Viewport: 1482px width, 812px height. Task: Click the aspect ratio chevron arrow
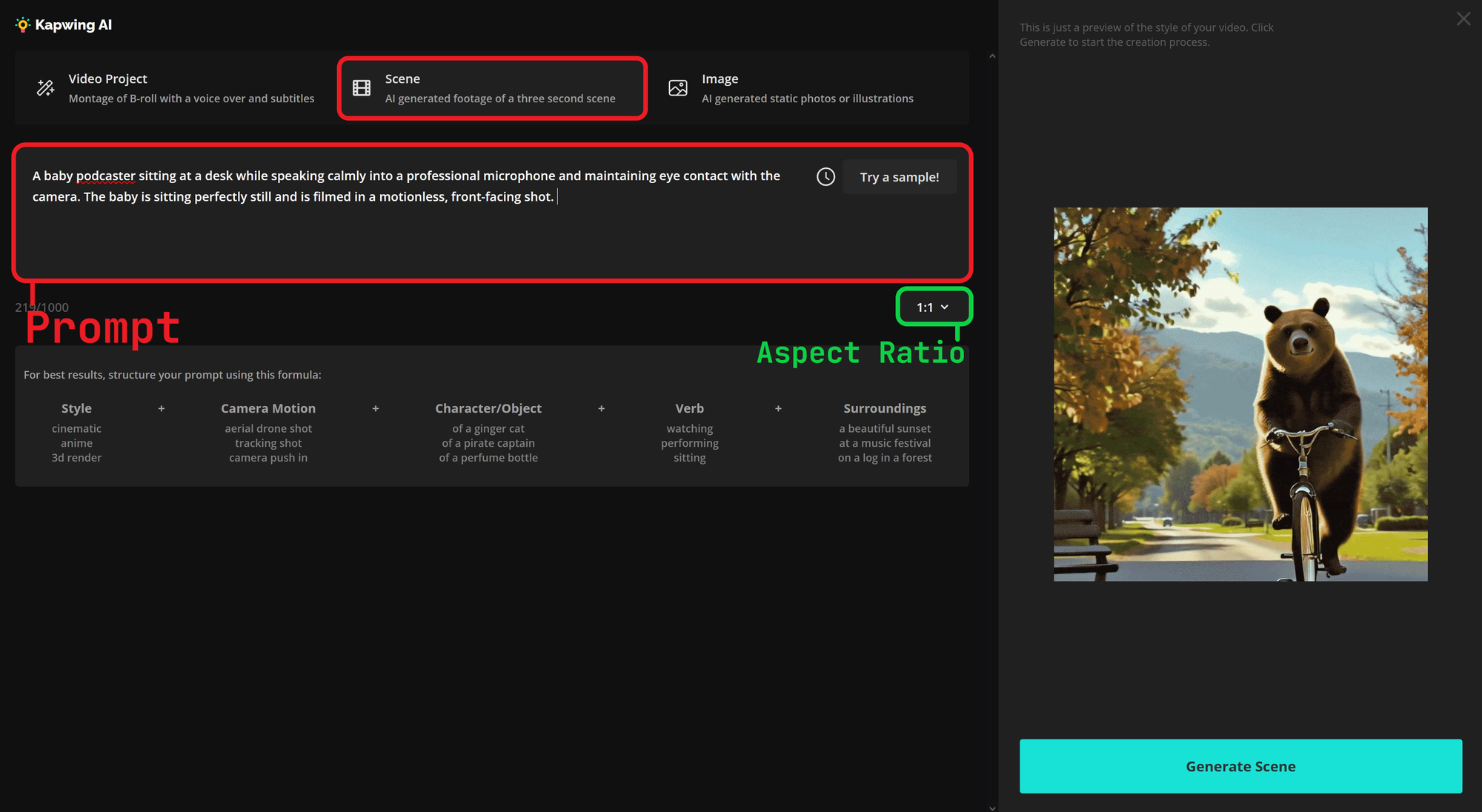[945, 307]
